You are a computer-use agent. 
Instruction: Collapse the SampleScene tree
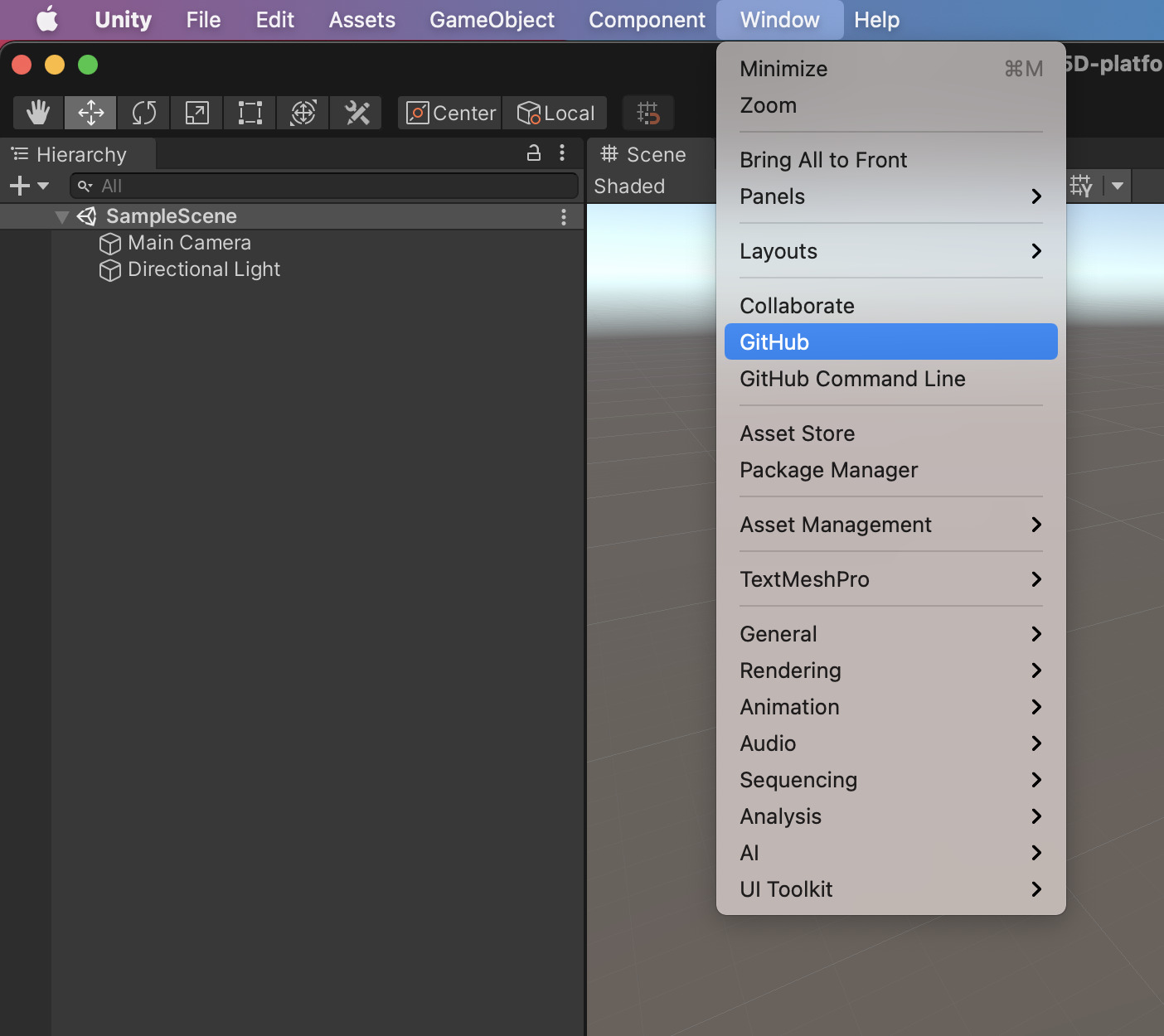pyautogui.click(x=61, y=217)
